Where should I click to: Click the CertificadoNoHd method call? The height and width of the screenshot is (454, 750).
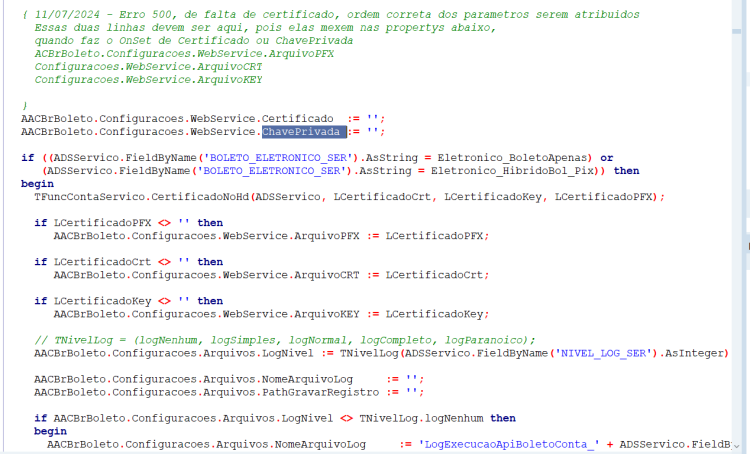[200, 197]
